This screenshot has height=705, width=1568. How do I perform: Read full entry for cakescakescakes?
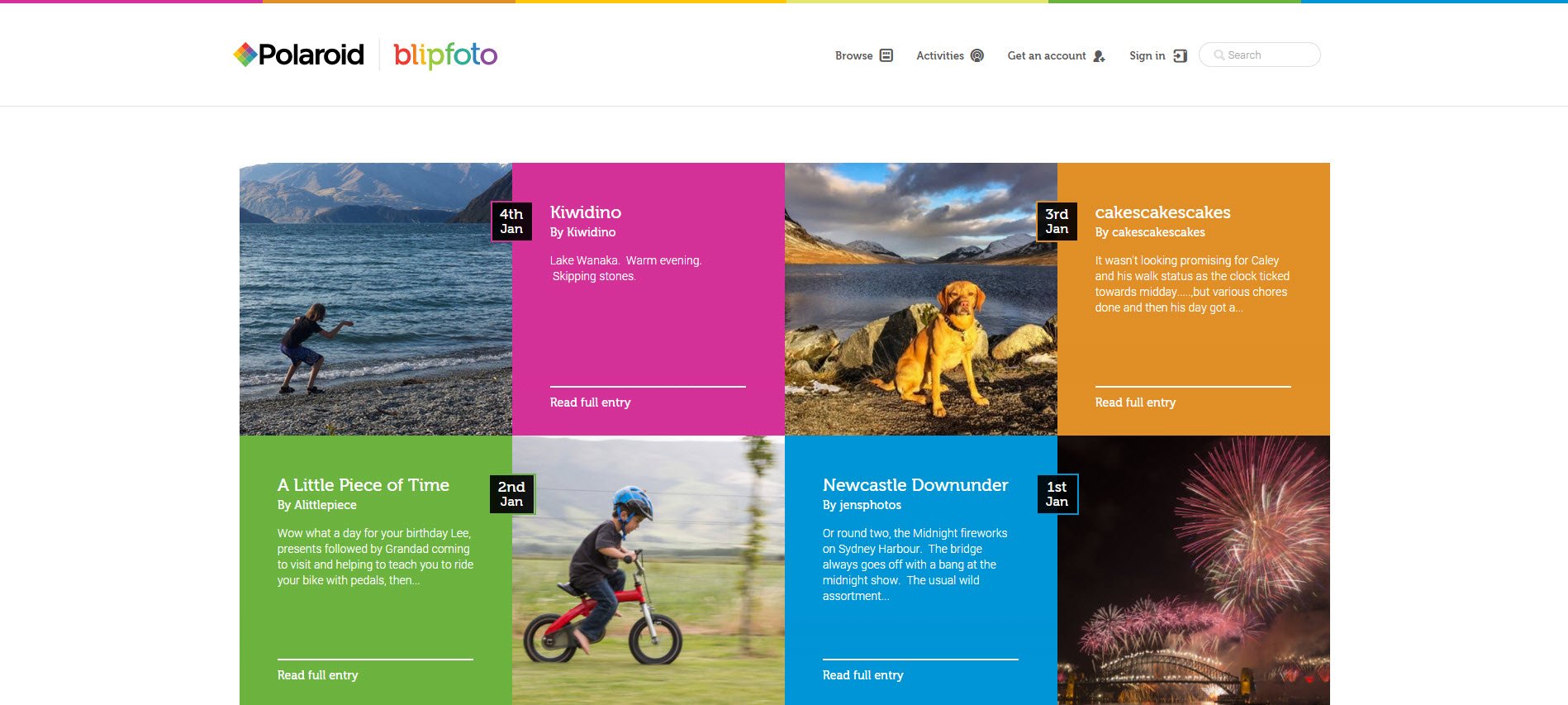pos(1135,403)
